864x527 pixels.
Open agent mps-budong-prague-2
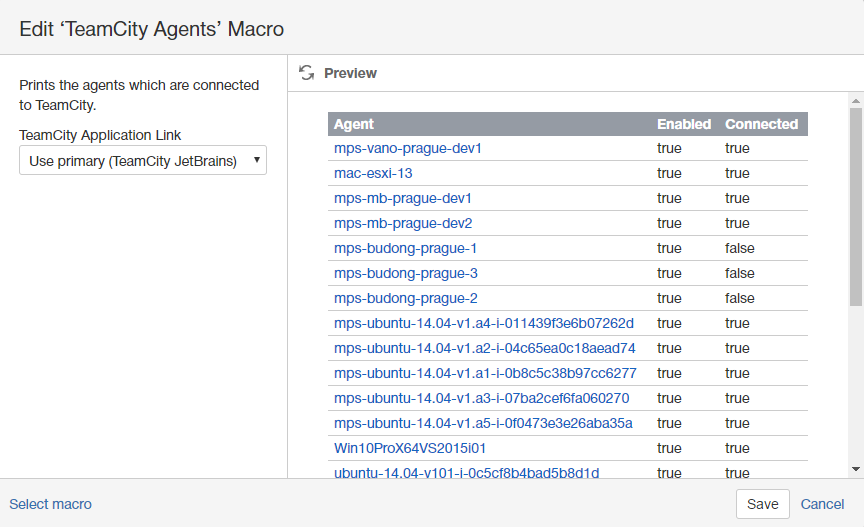(x=405, y=298)
